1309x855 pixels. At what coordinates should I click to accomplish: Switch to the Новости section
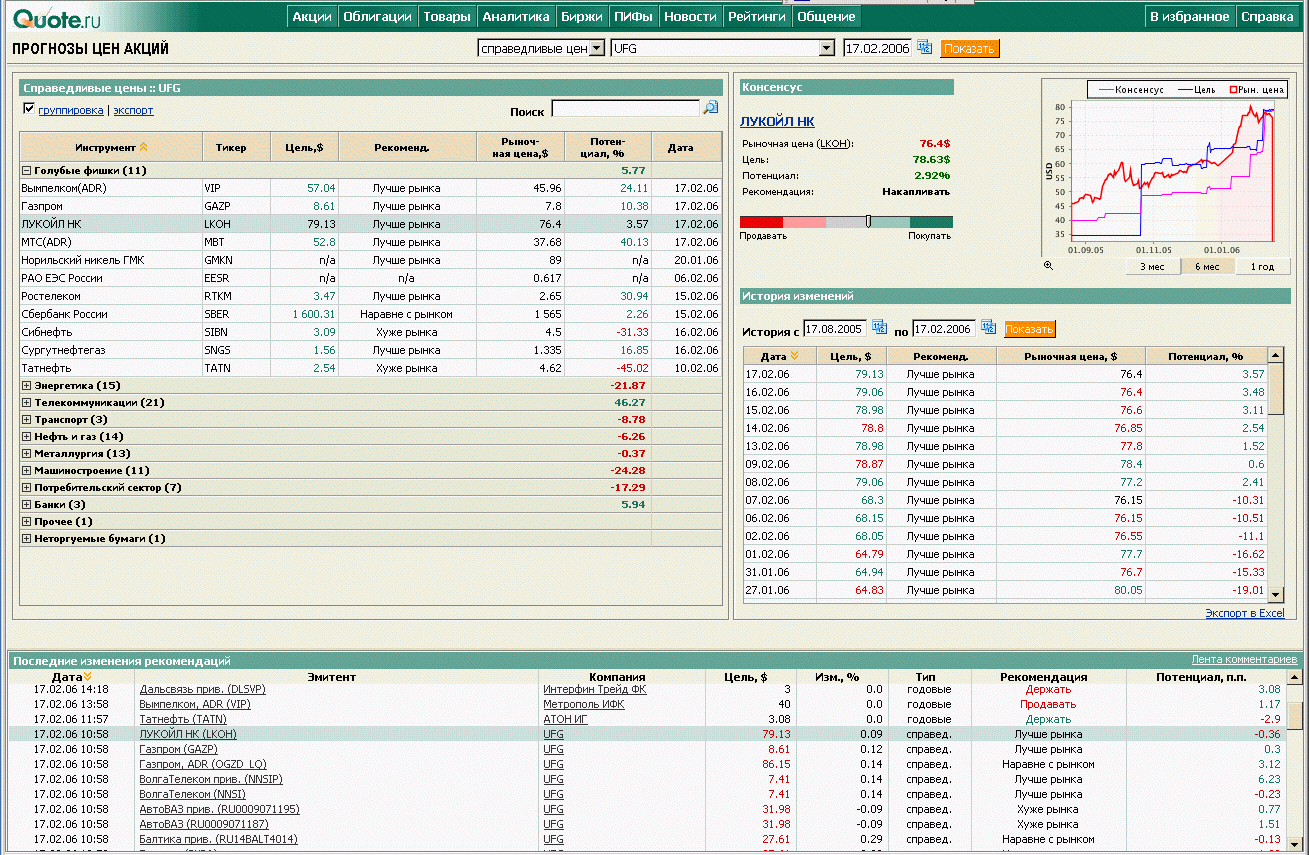690,15
